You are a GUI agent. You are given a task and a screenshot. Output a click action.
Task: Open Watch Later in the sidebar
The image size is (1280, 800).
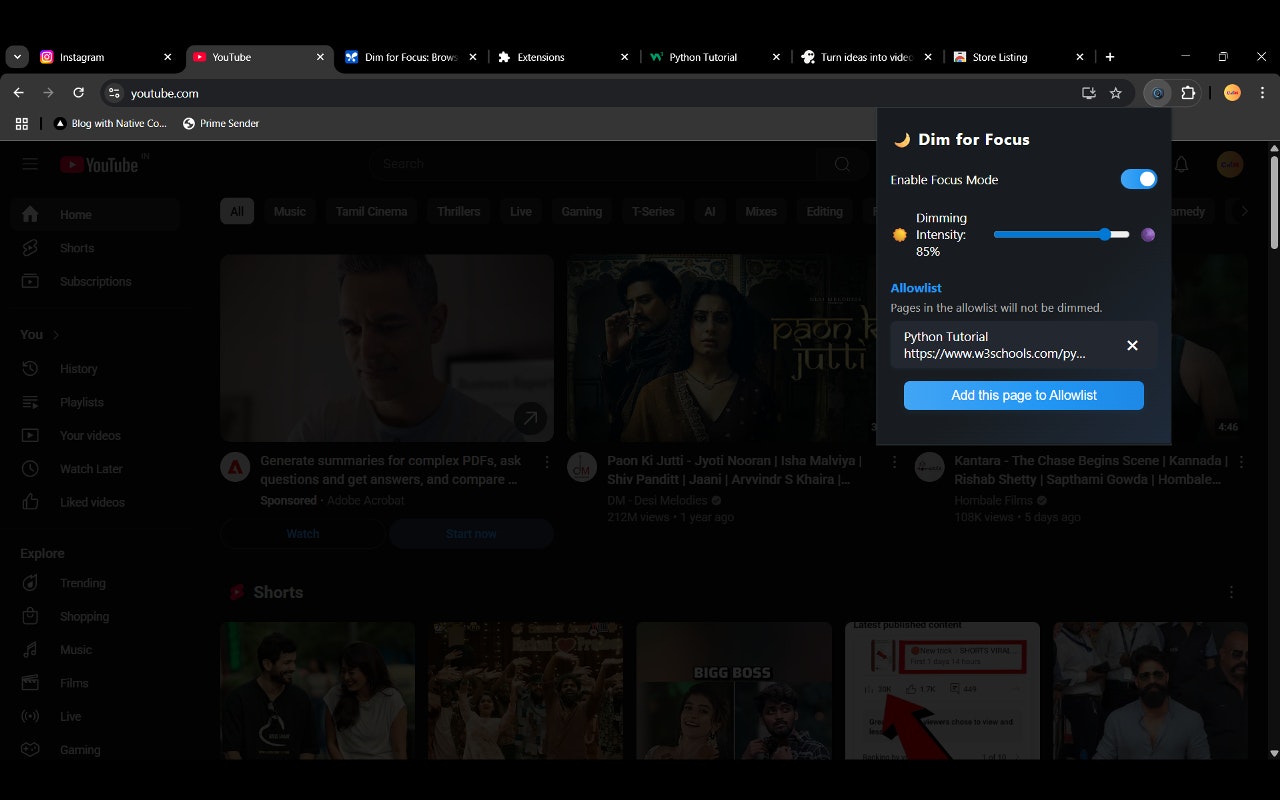96,468
